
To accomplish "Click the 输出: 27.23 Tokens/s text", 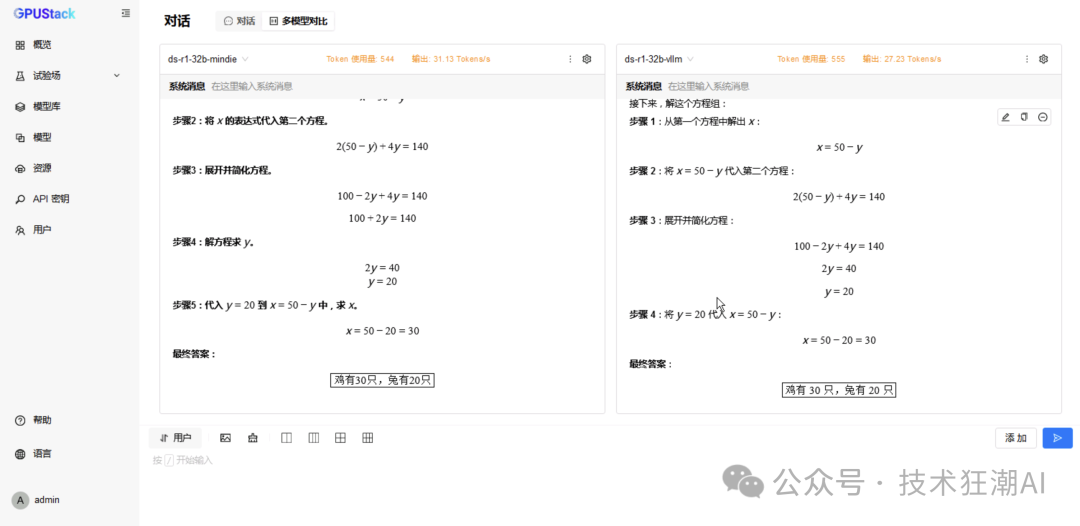I will [x=902, y=59].
